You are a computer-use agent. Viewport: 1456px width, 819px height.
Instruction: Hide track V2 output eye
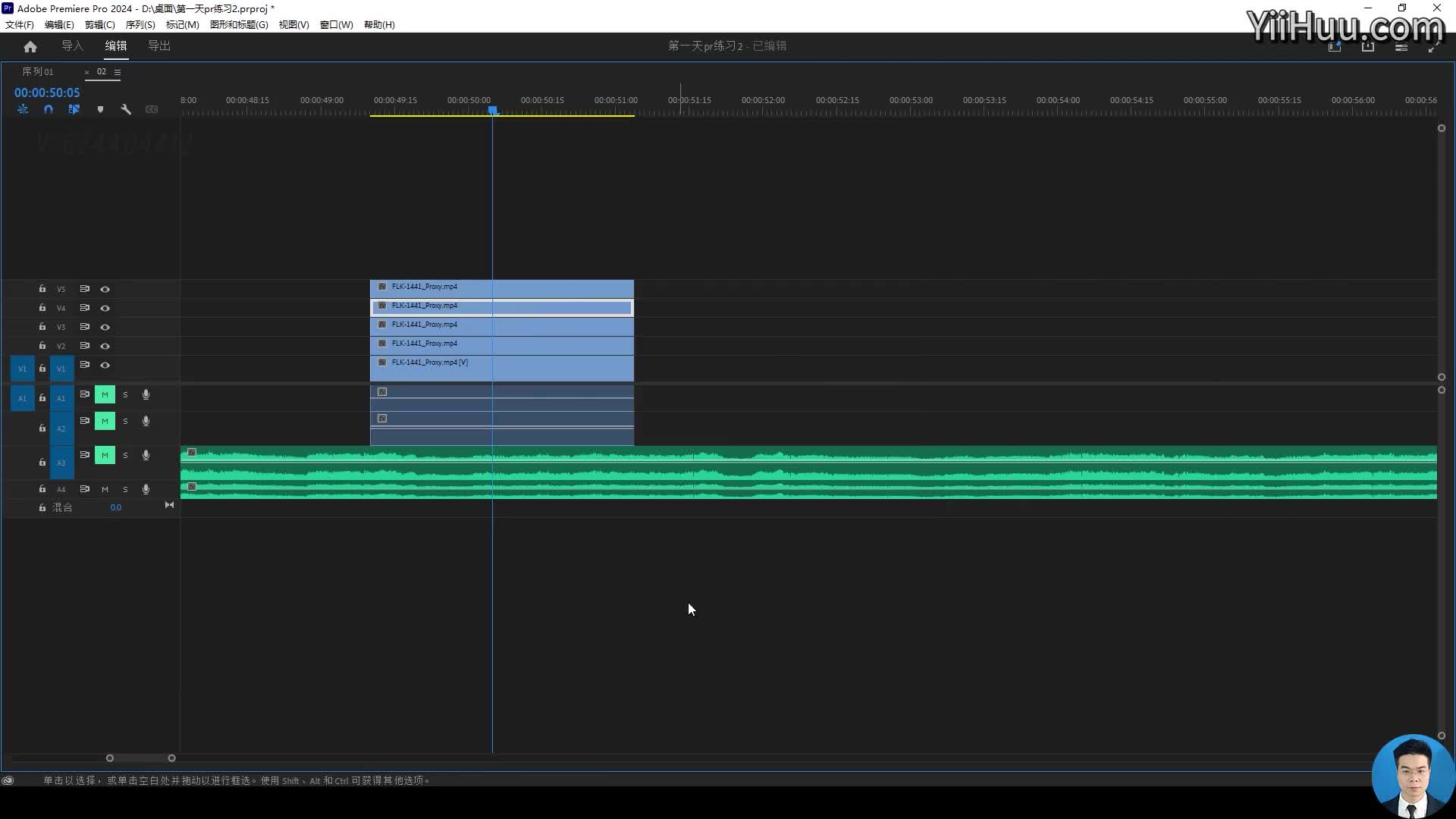(105, 346)
